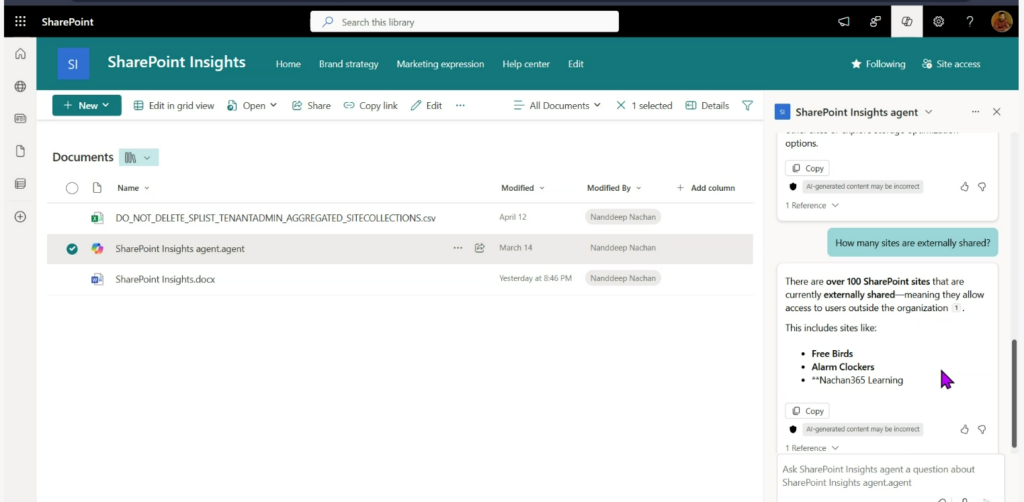Open Help center navigation item

tap(526, 64)
